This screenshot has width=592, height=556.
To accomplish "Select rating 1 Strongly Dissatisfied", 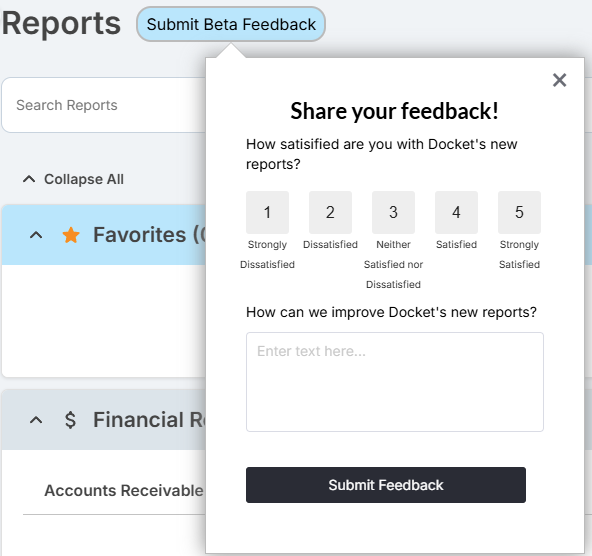I will (x=267, y=212).
